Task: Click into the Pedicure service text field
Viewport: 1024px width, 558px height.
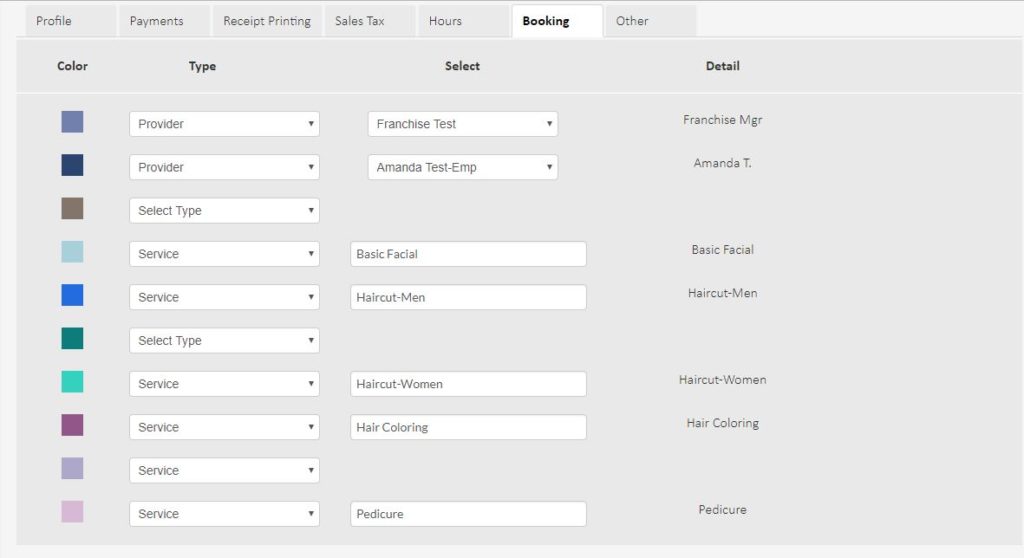Action: click(468, 514)
